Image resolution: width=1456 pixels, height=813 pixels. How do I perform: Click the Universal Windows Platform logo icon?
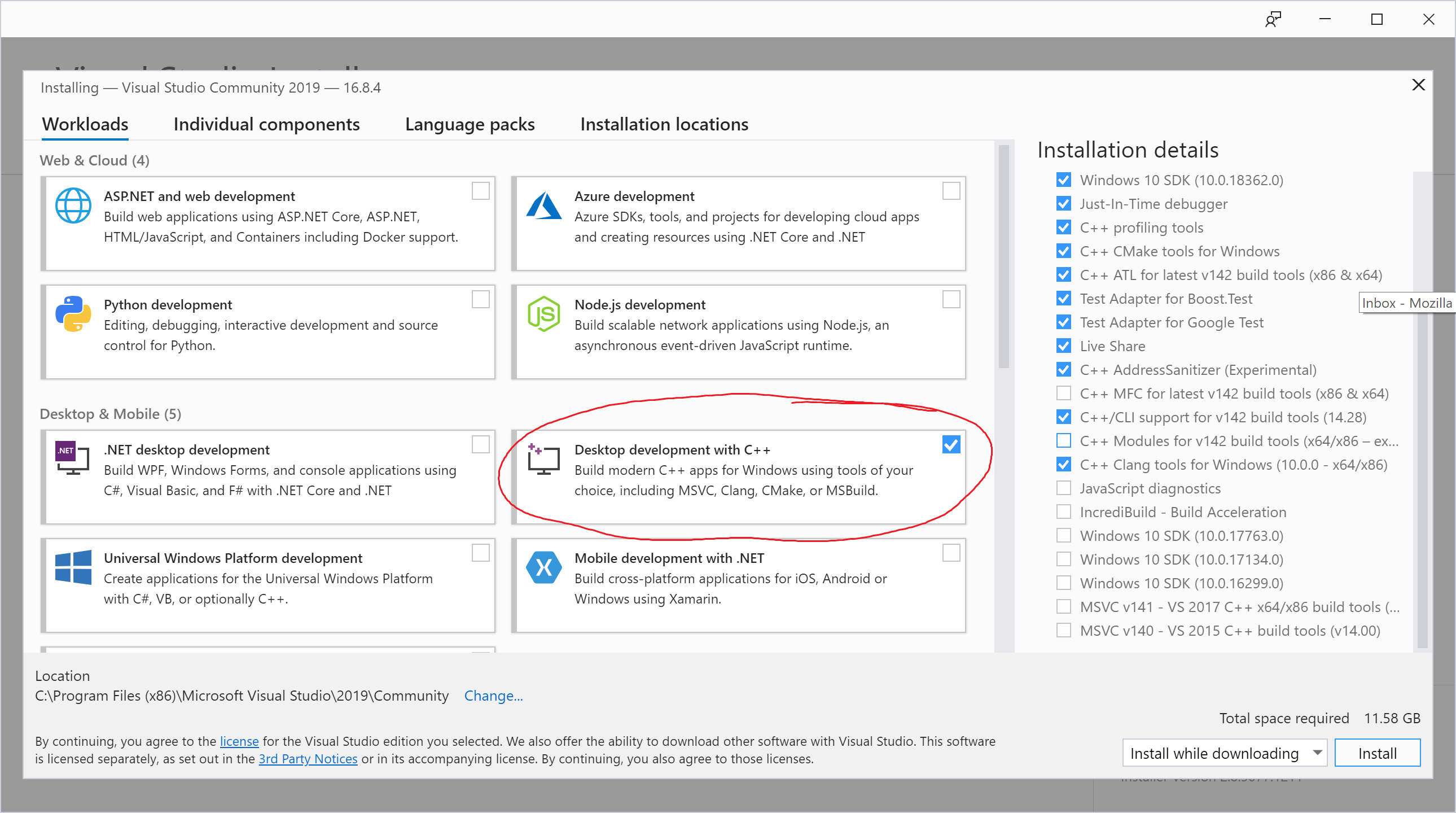point(73,567)
